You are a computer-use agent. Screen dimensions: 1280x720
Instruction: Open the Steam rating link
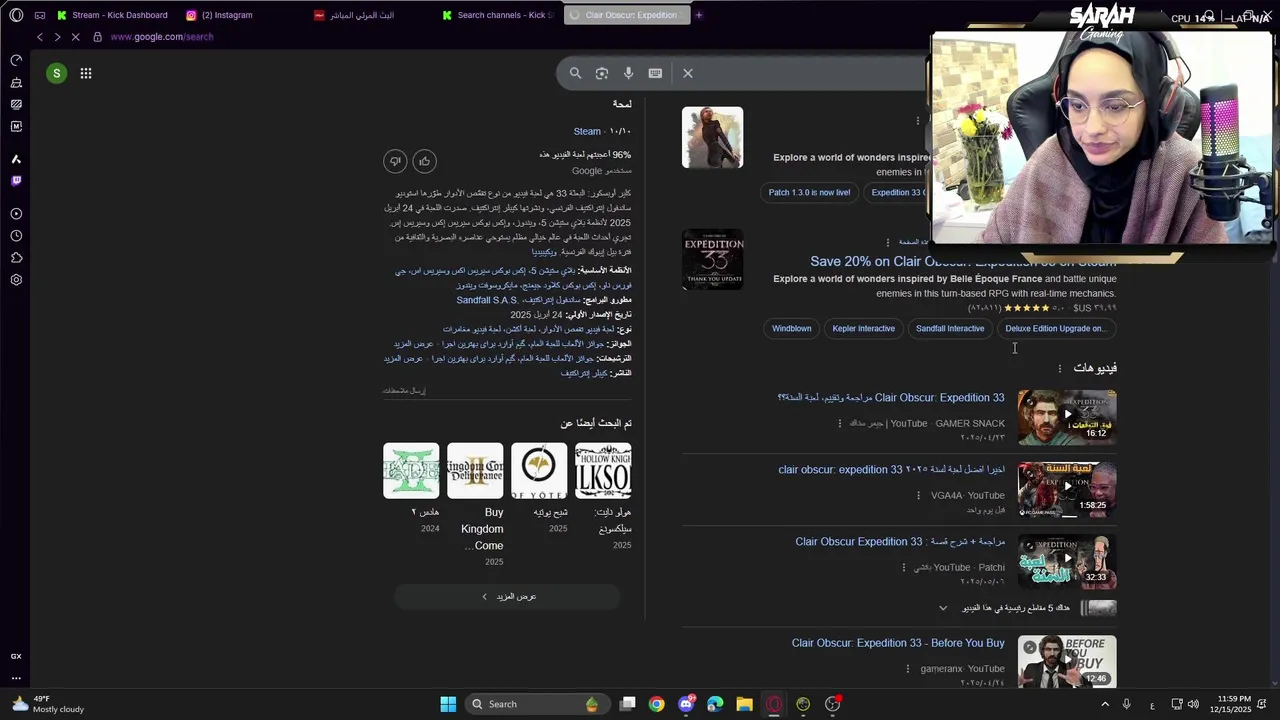point(587,131)
